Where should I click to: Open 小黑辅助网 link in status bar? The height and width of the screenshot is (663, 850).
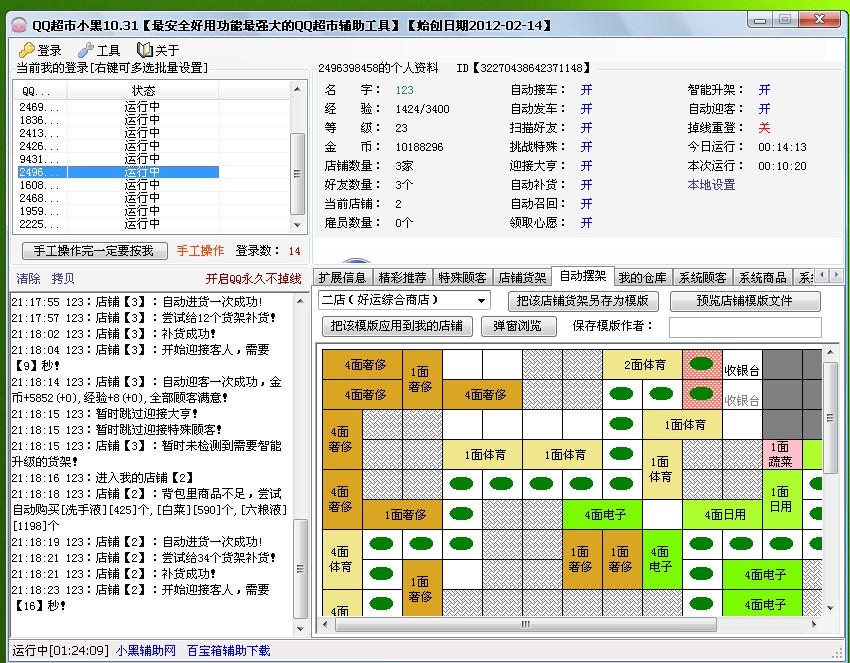point(145,651)
